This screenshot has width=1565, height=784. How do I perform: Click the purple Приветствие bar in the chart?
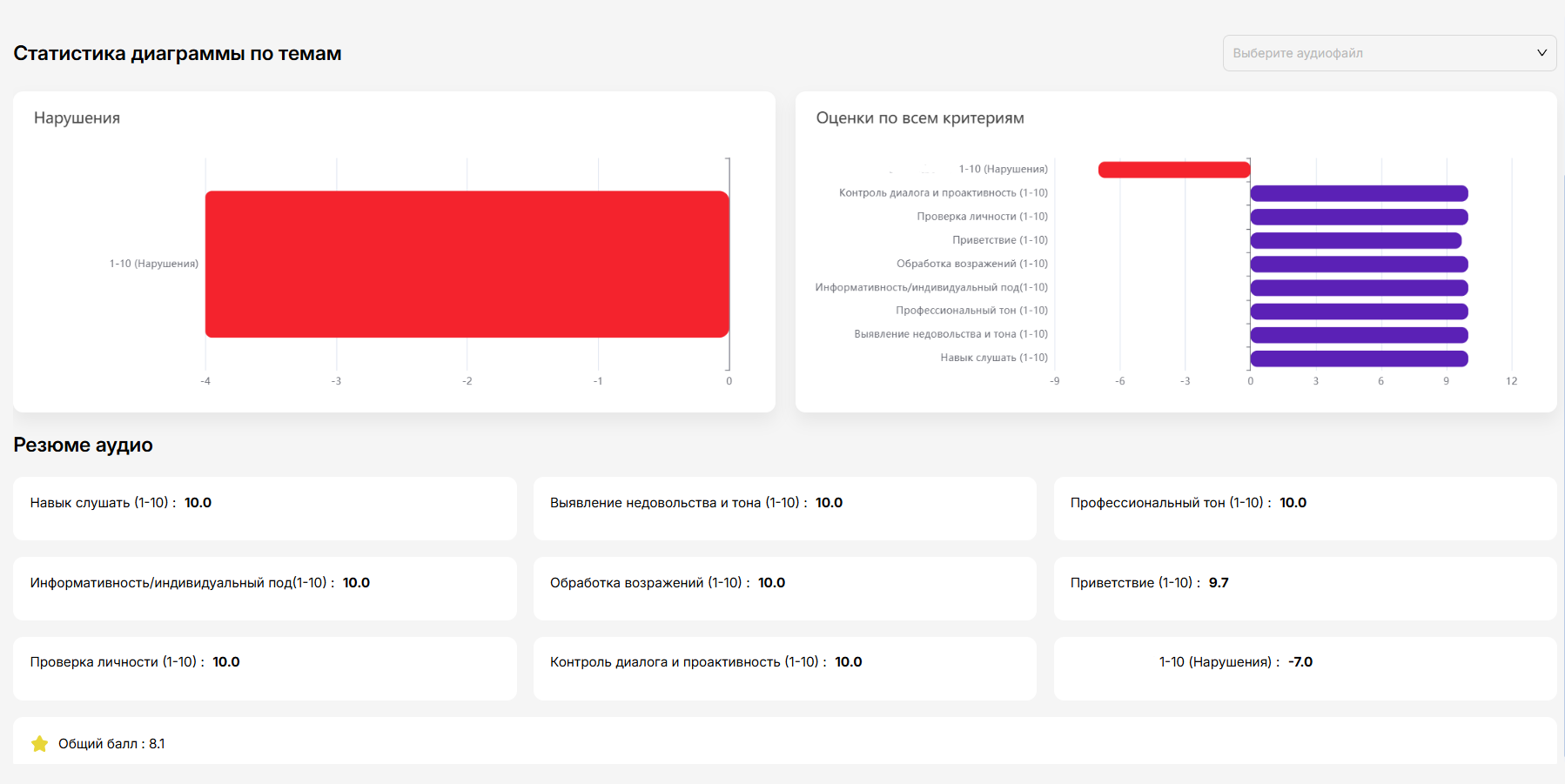1355,240
